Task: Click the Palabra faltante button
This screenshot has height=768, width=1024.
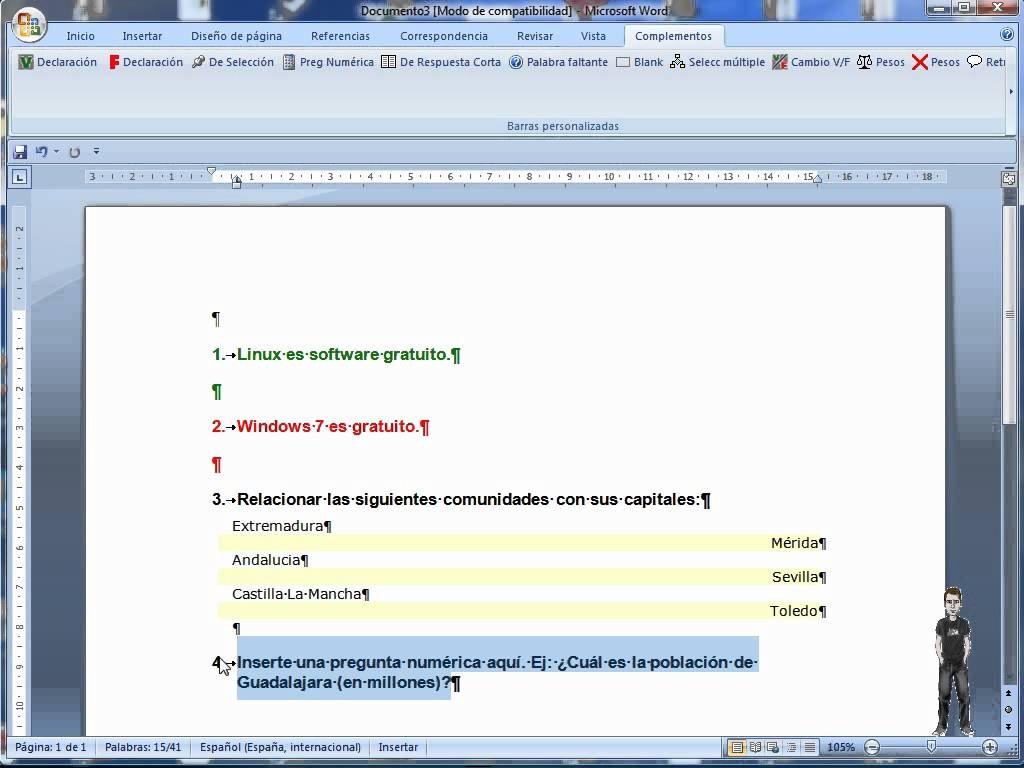Action: coord(558,62)
